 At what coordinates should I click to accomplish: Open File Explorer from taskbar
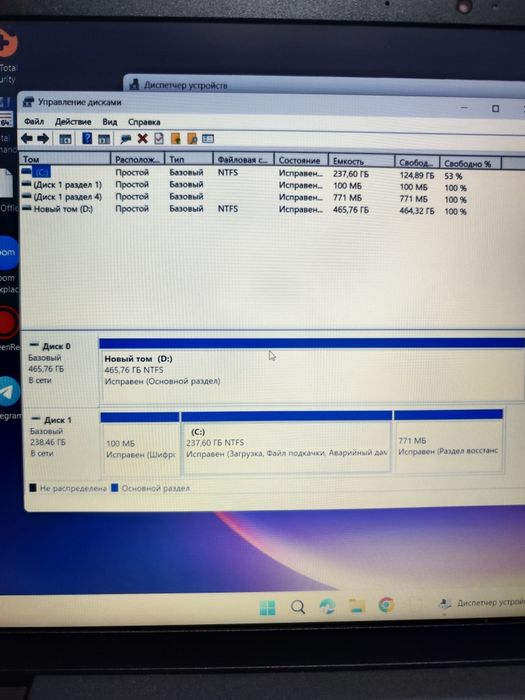pos(357,606)
